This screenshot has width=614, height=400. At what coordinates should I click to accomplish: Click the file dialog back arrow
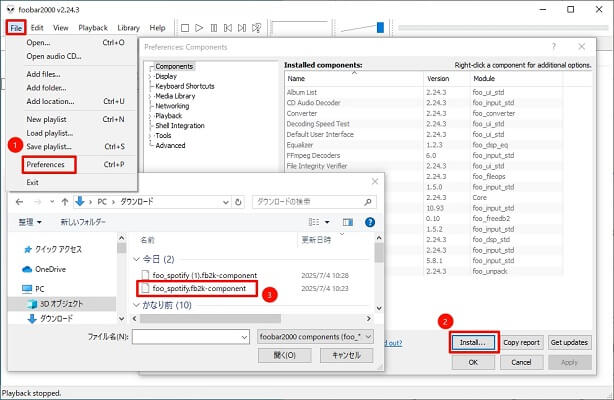click(20, 202)
